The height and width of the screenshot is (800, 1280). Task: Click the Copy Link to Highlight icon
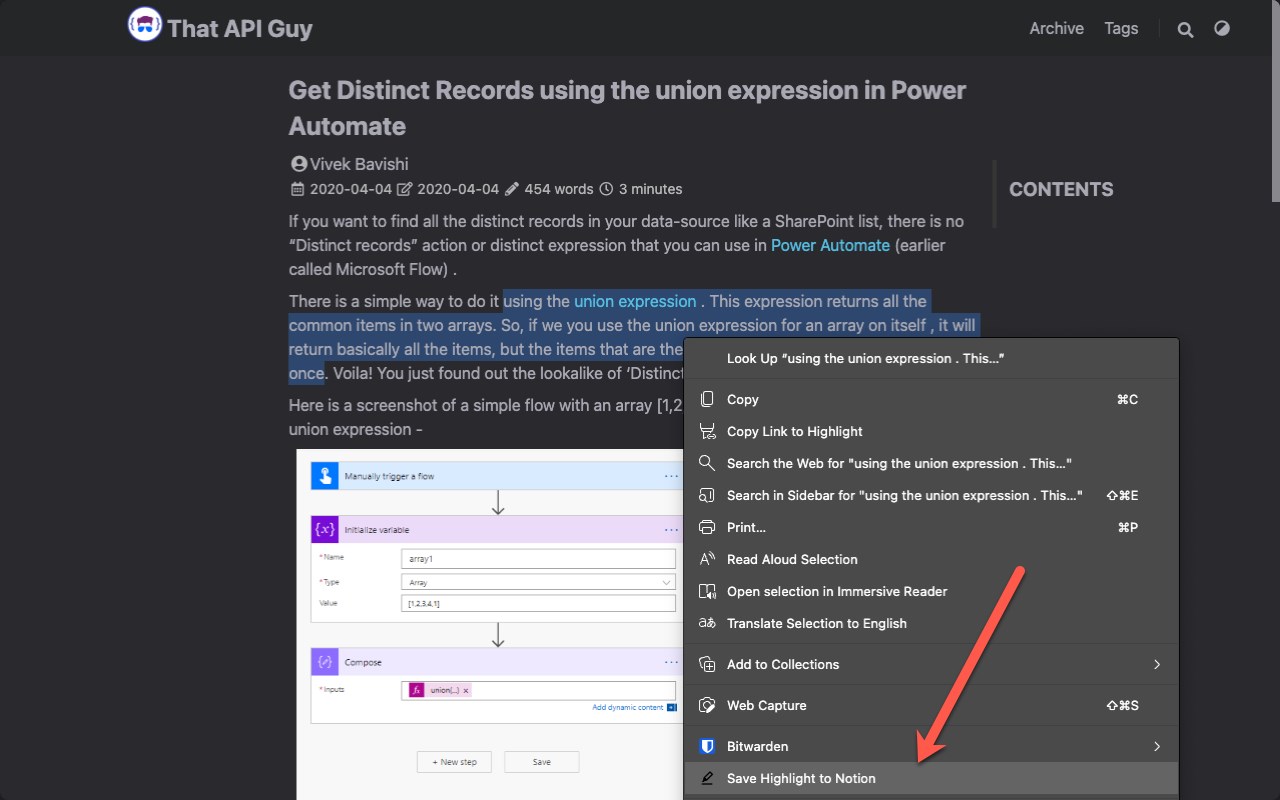(x=707, y=431)
